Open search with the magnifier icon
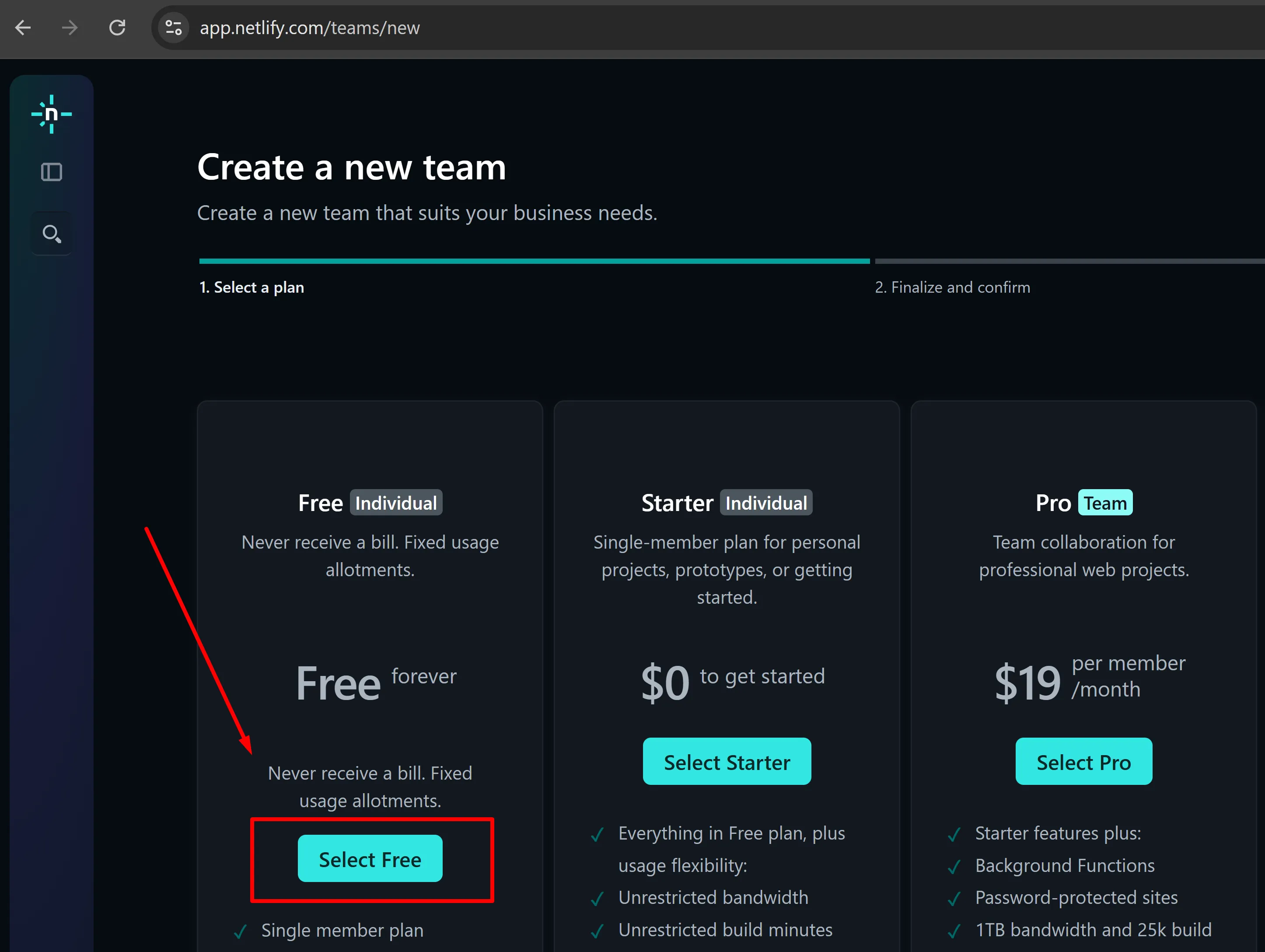The height and width of the screenshot is (952, 1265). [x=52, y=234]
